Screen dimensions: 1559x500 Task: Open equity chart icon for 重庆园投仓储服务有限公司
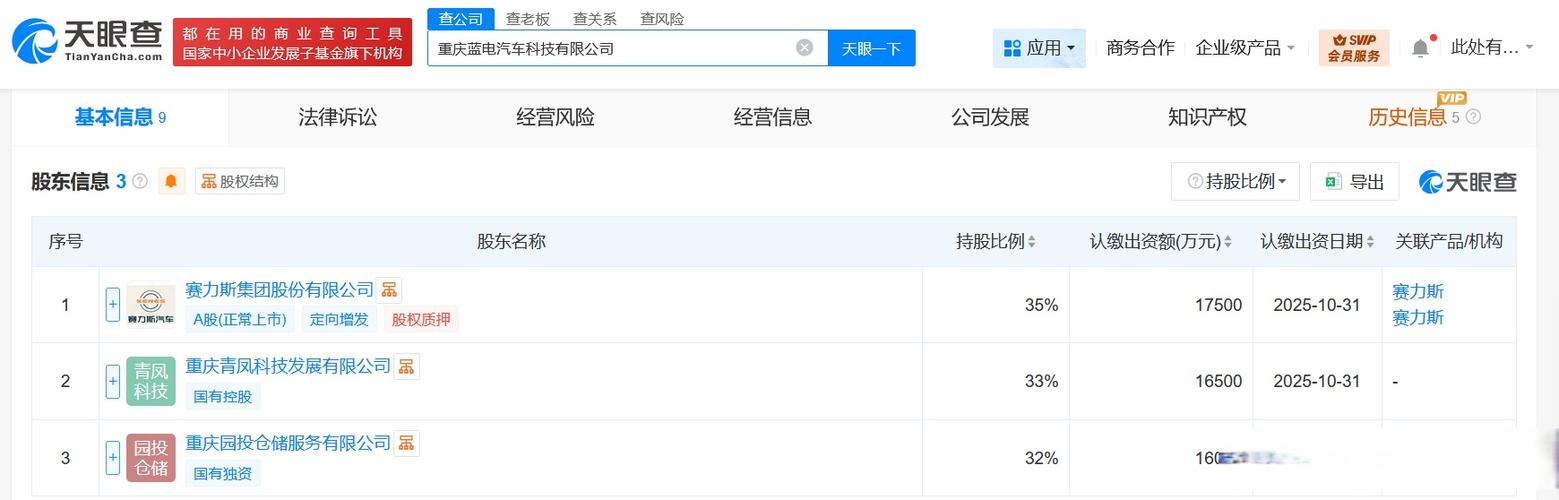pyautogui.click(x=406, y=443)
